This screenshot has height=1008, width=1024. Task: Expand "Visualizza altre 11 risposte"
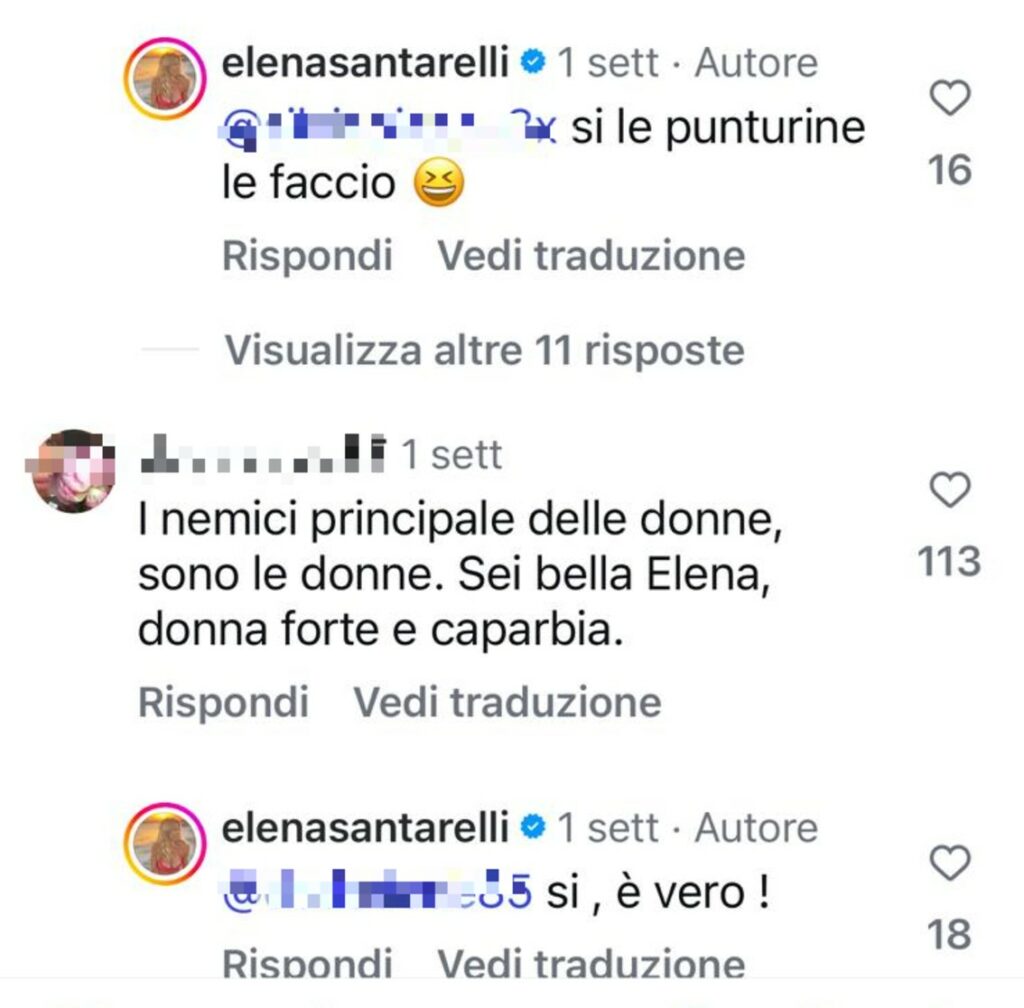point(484,350)
